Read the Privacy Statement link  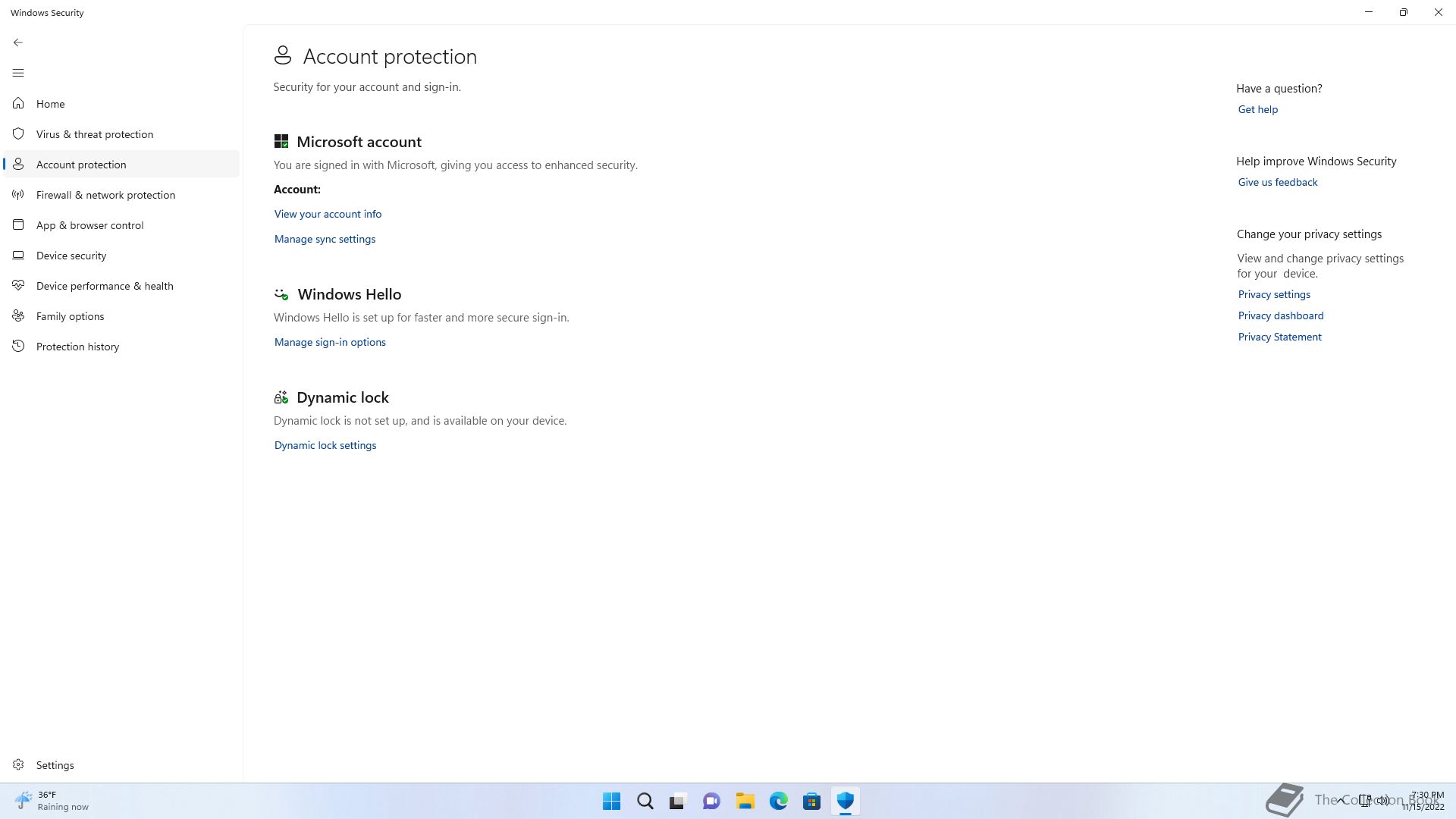pyautogui.click(x=1279, y=337)
